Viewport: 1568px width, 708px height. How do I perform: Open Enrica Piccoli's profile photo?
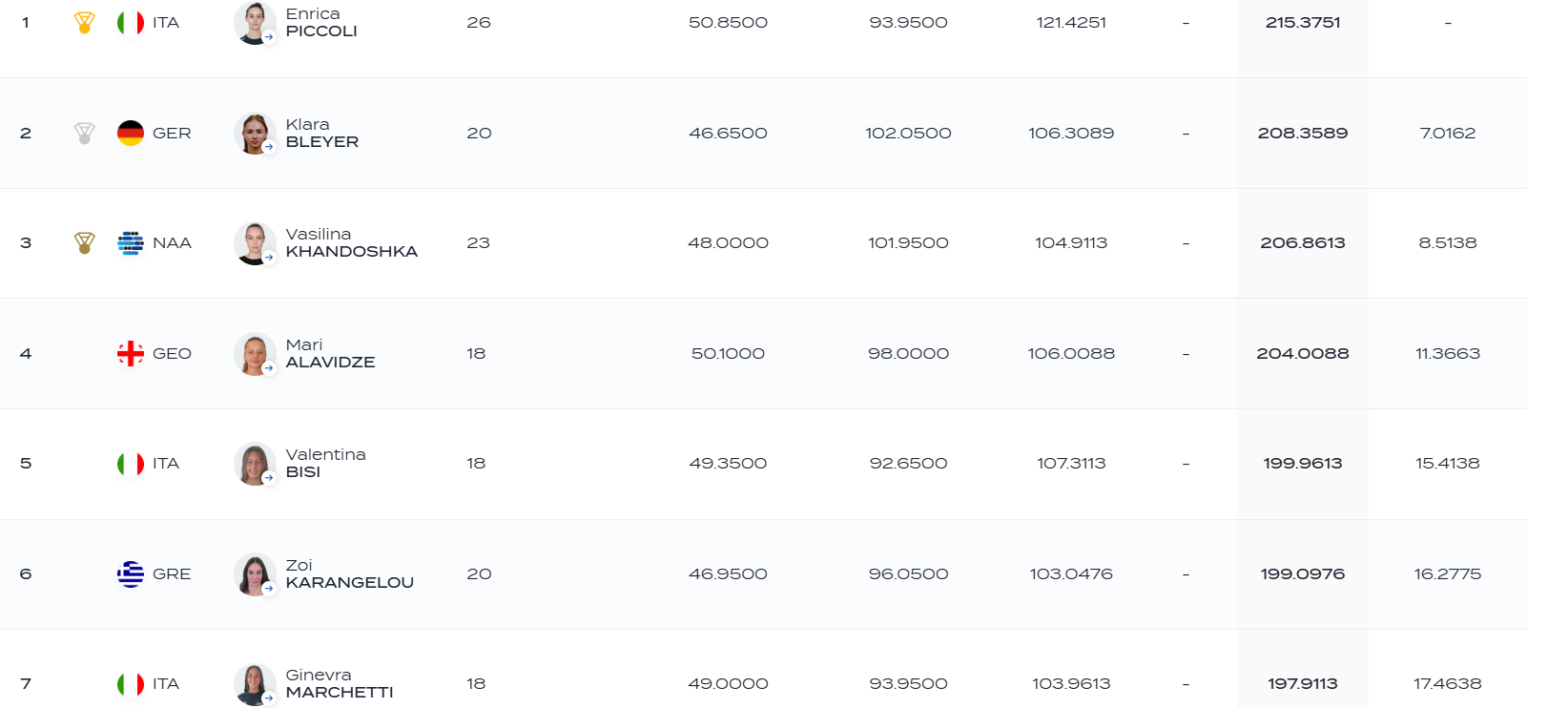click(255, 23)
